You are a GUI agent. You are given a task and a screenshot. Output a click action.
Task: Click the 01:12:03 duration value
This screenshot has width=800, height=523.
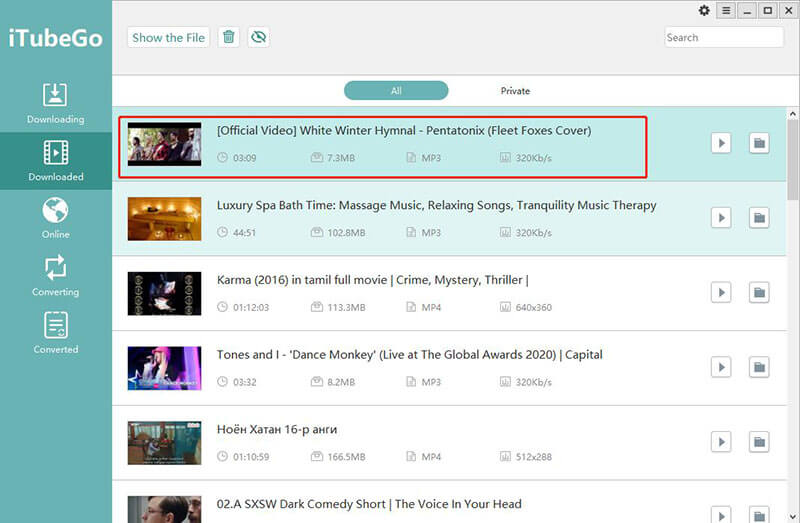click(x=251, y=307)
